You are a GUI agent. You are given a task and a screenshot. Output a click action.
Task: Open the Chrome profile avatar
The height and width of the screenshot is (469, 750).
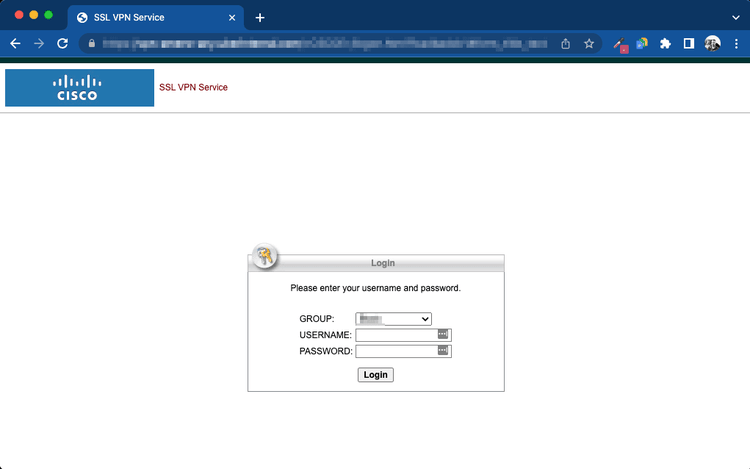(712, 44)
